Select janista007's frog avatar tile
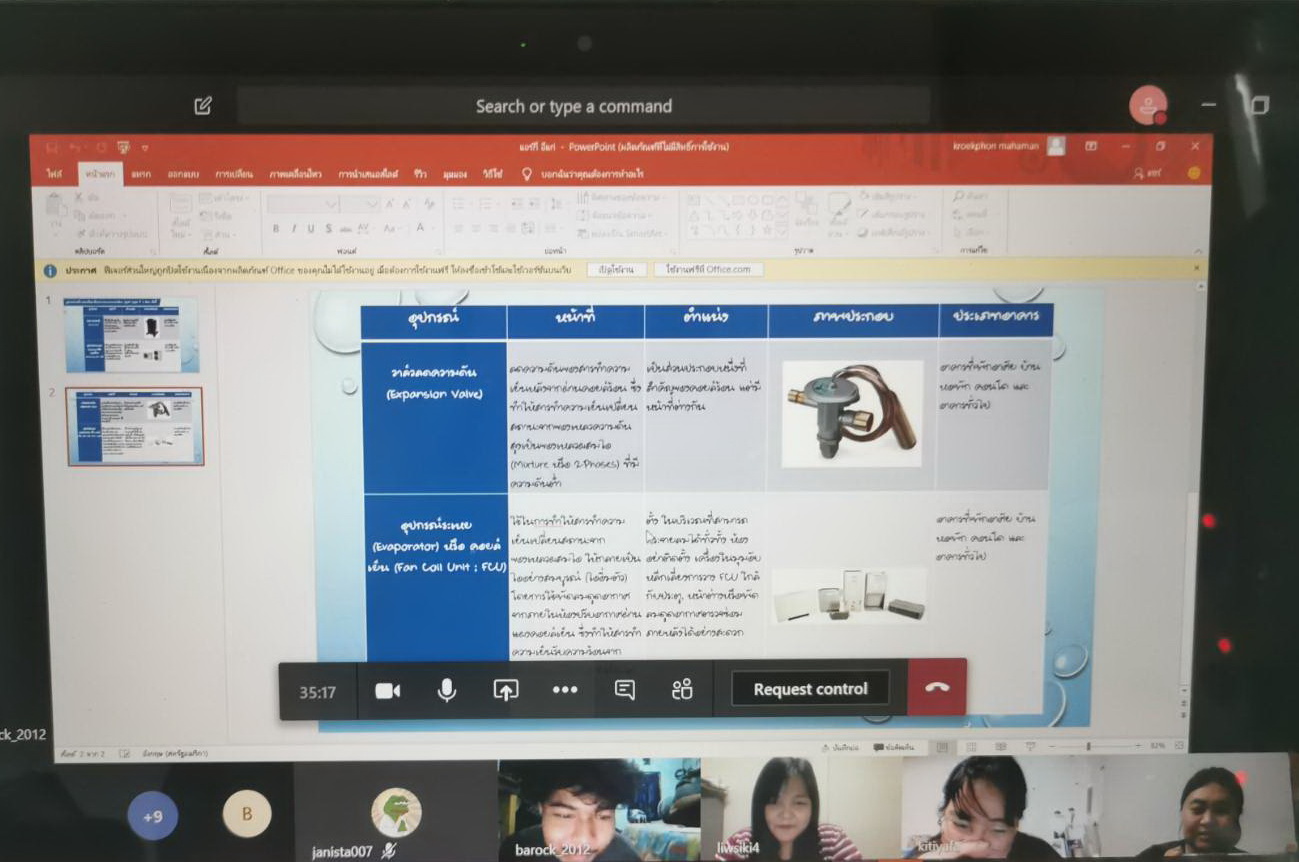This screenshot has width=1299, height=862. (x=395, y=811)
